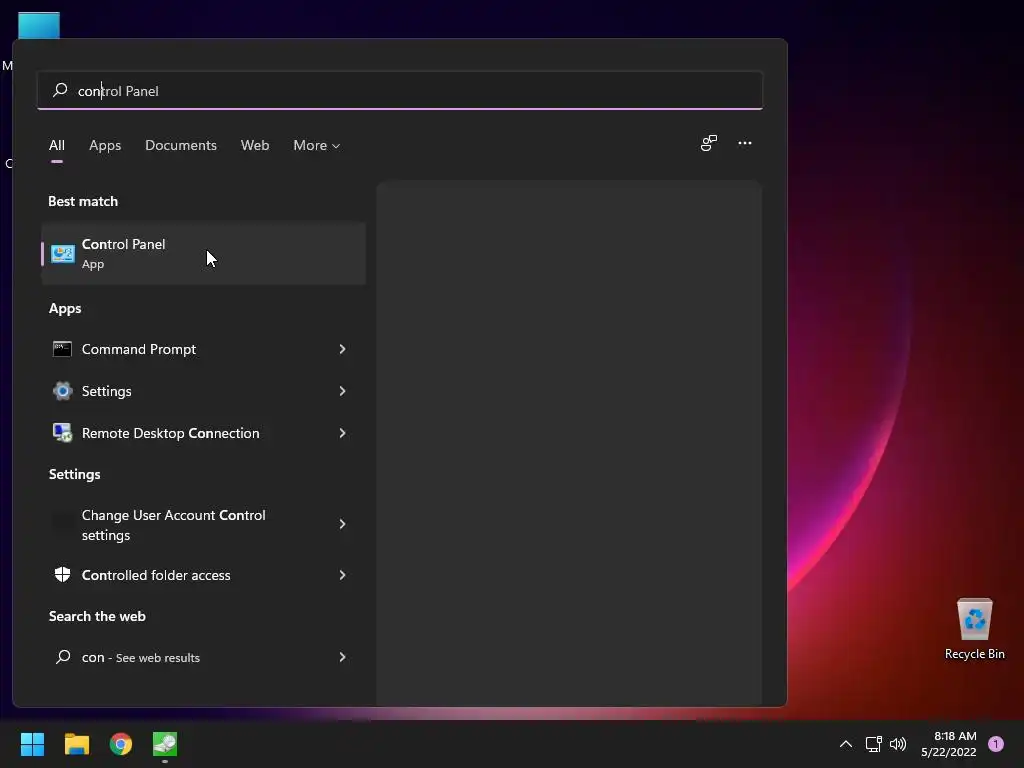Viewport: 1024px width, 768px height.
Task: Switch to the Apps search tab
Action: pos(105,145)
